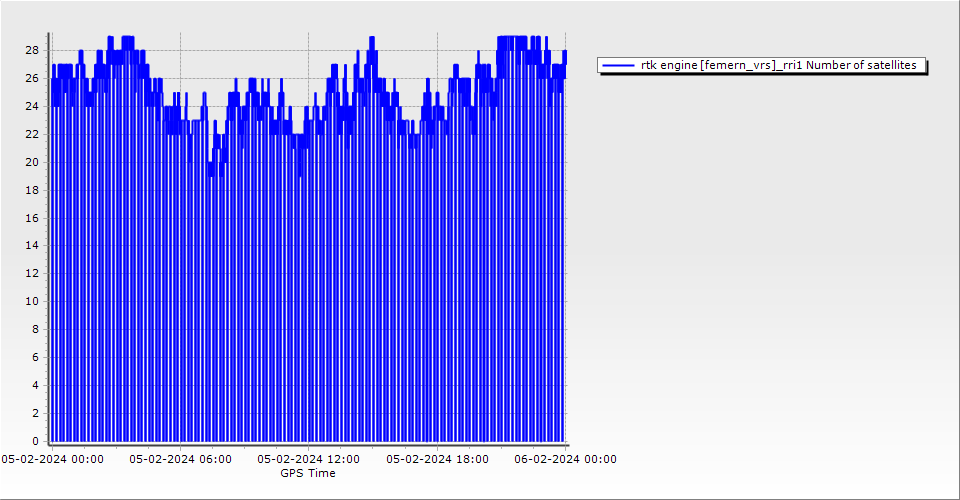Click the '06-02-2024 00:00' x-axis label

click(565, 459)
